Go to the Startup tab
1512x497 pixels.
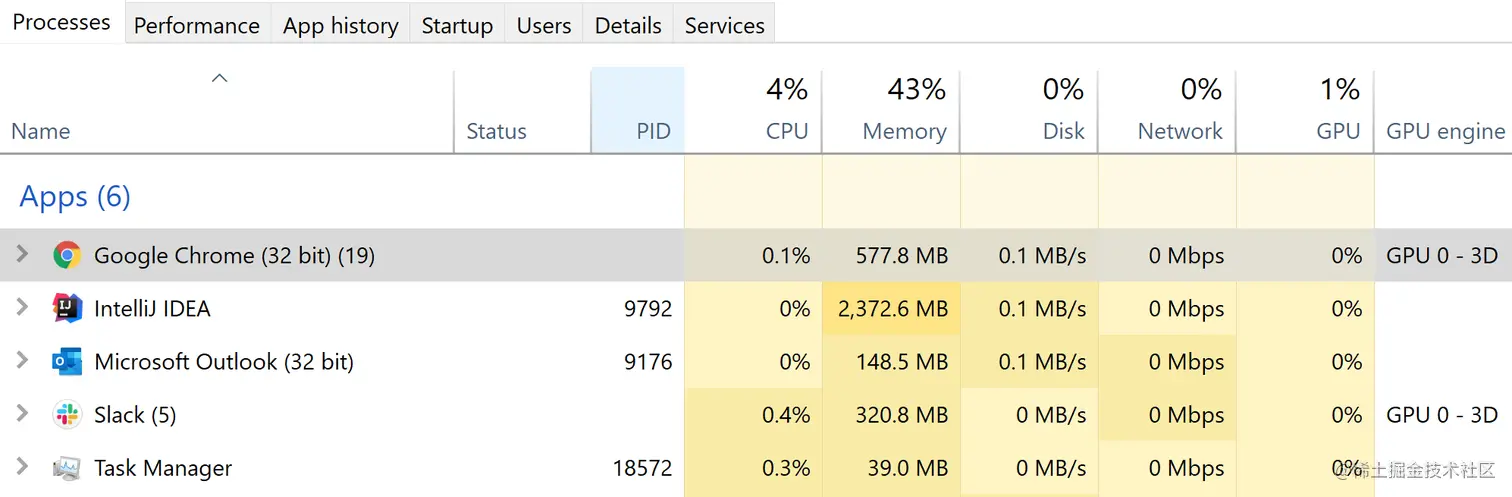(x=457, y=25)
